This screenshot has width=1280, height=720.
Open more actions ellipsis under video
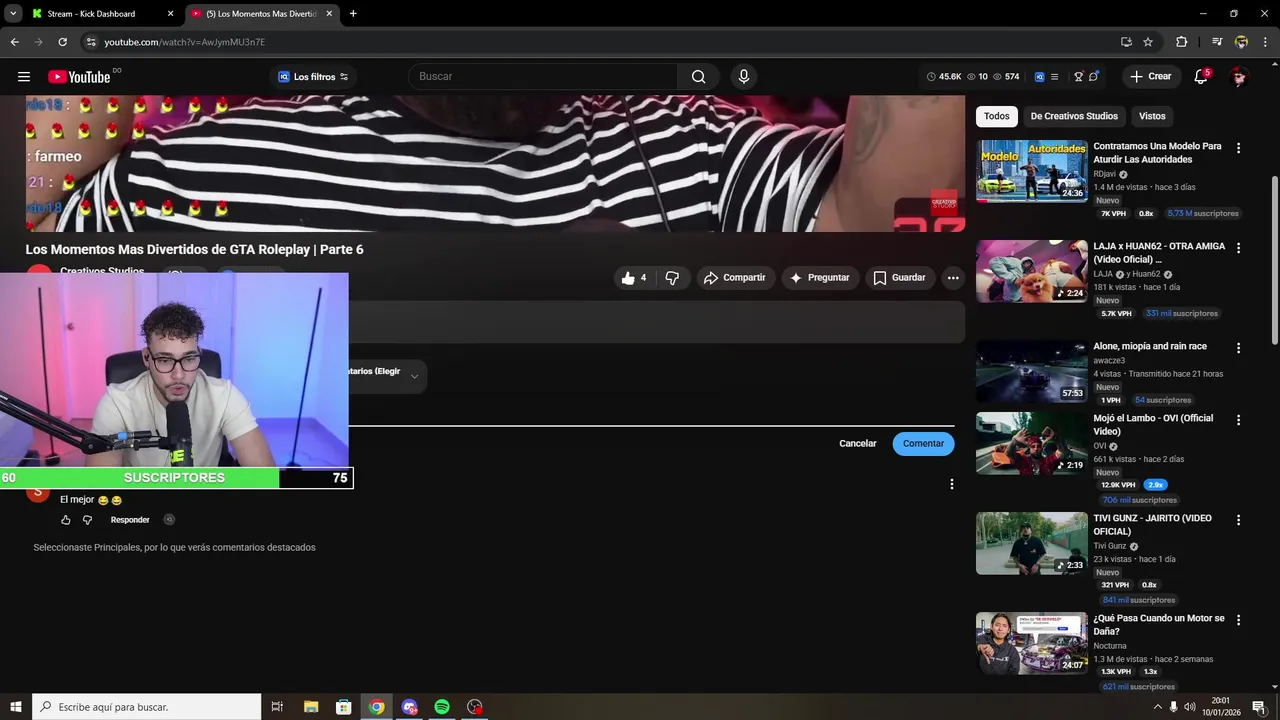coord(953,278)
